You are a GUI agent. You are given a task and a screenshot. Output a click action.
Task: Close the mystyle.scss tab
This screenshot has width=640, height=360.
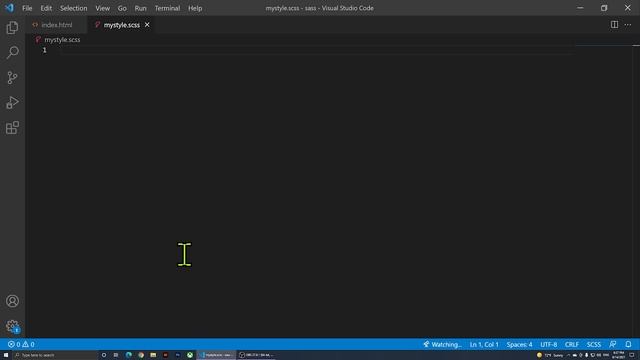coord(147,25)
